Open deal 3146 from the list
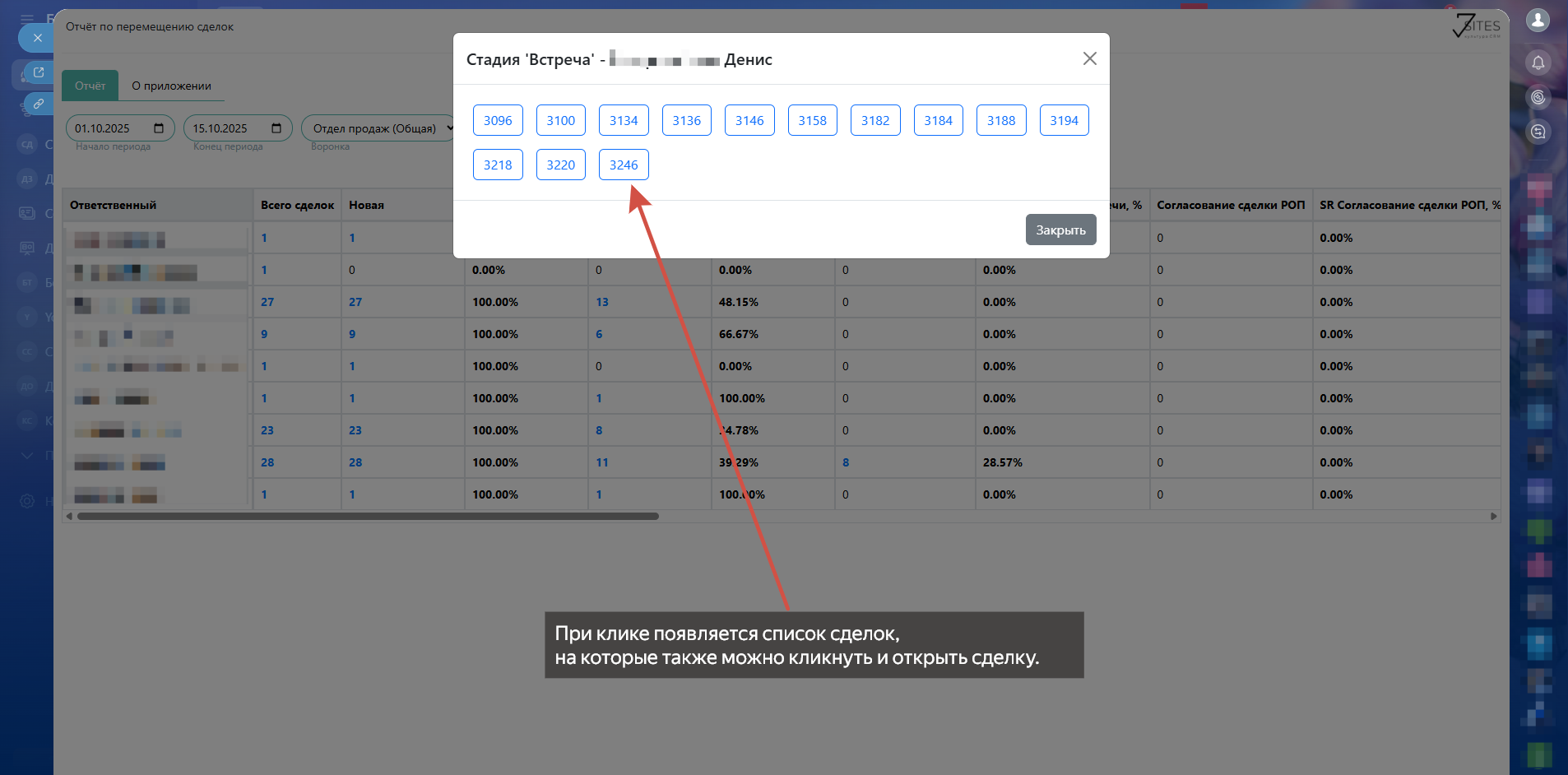The height and width of the screenshot is (775, 1568). pyautogui.click(x=749, y=120)
